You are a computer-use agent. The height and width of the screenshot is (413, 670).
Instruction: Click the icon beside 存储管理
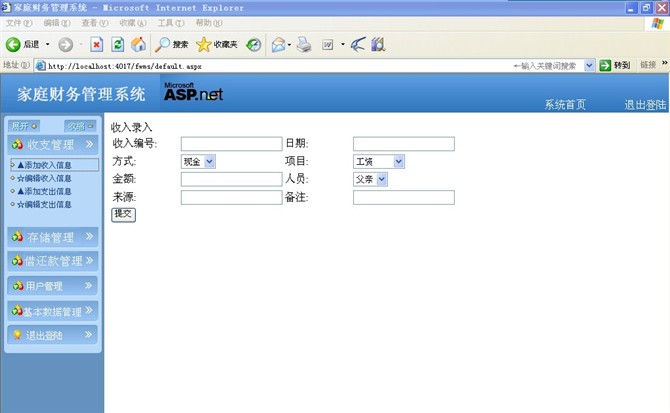pyautogui.click(x=17, y=237)
